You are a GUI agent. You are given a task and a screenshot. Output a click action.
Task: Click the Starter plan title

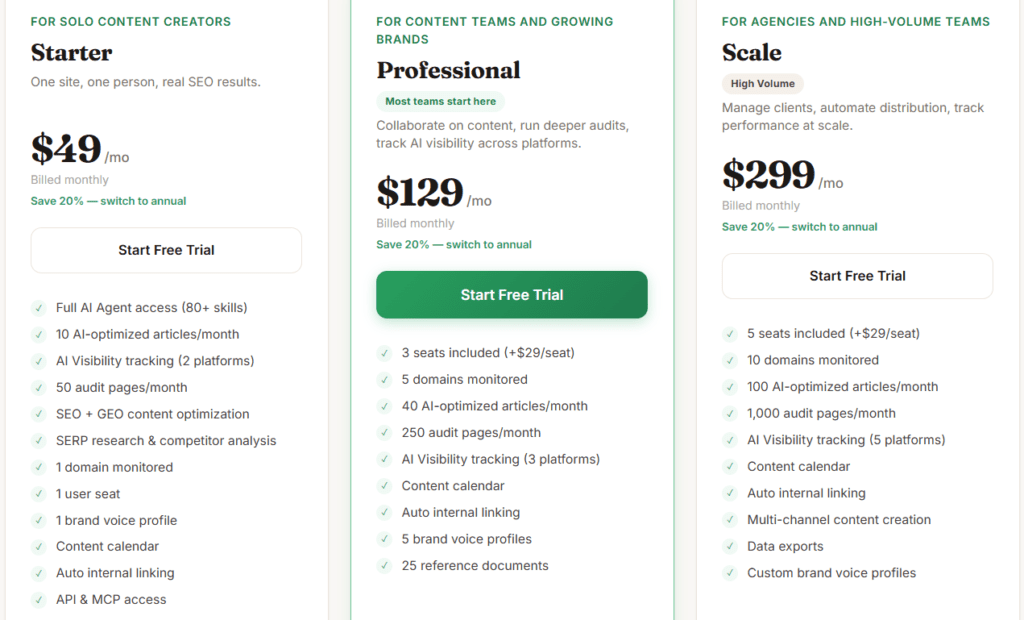(71, 52)
